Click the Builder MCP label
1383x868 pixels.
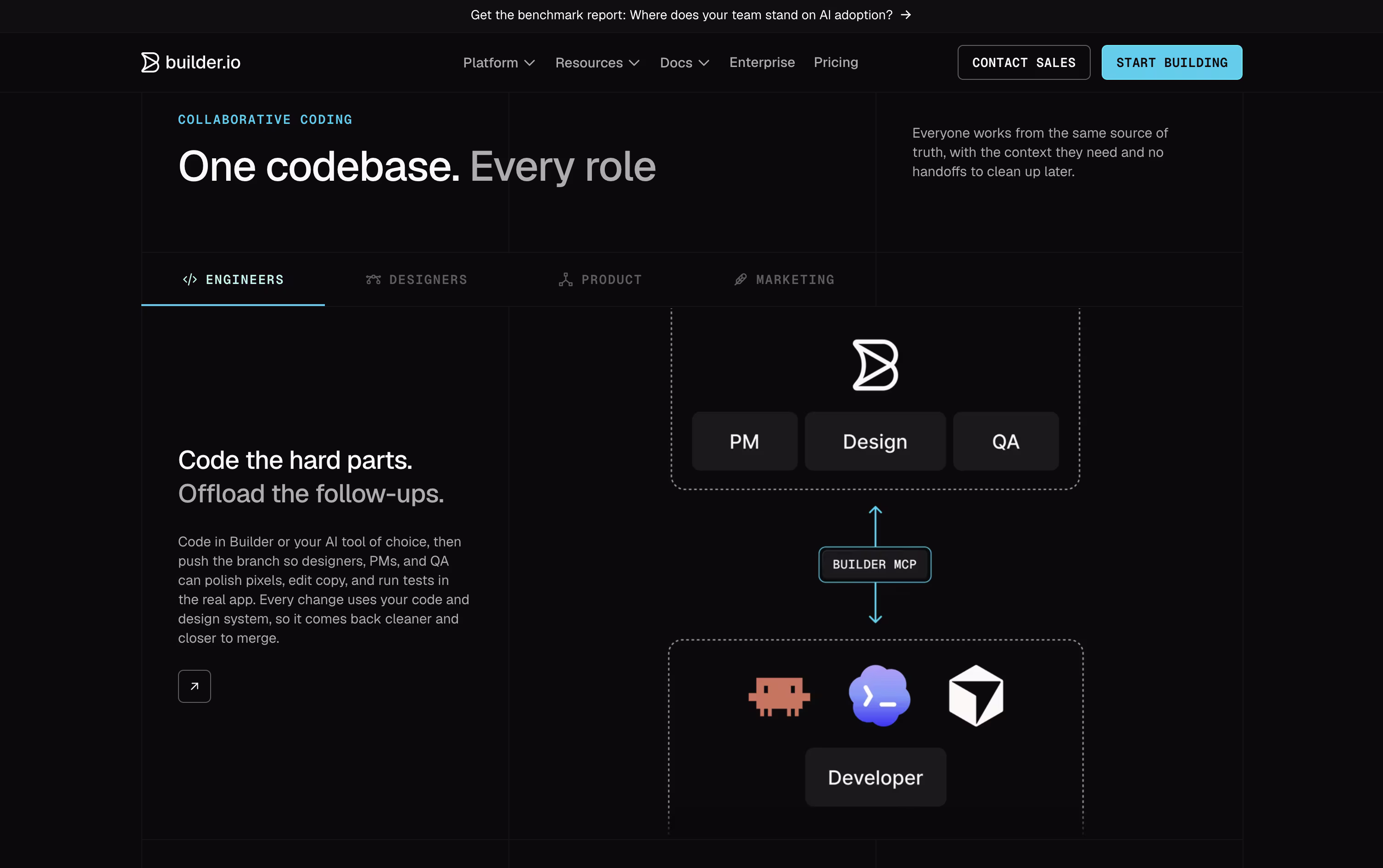875,564
